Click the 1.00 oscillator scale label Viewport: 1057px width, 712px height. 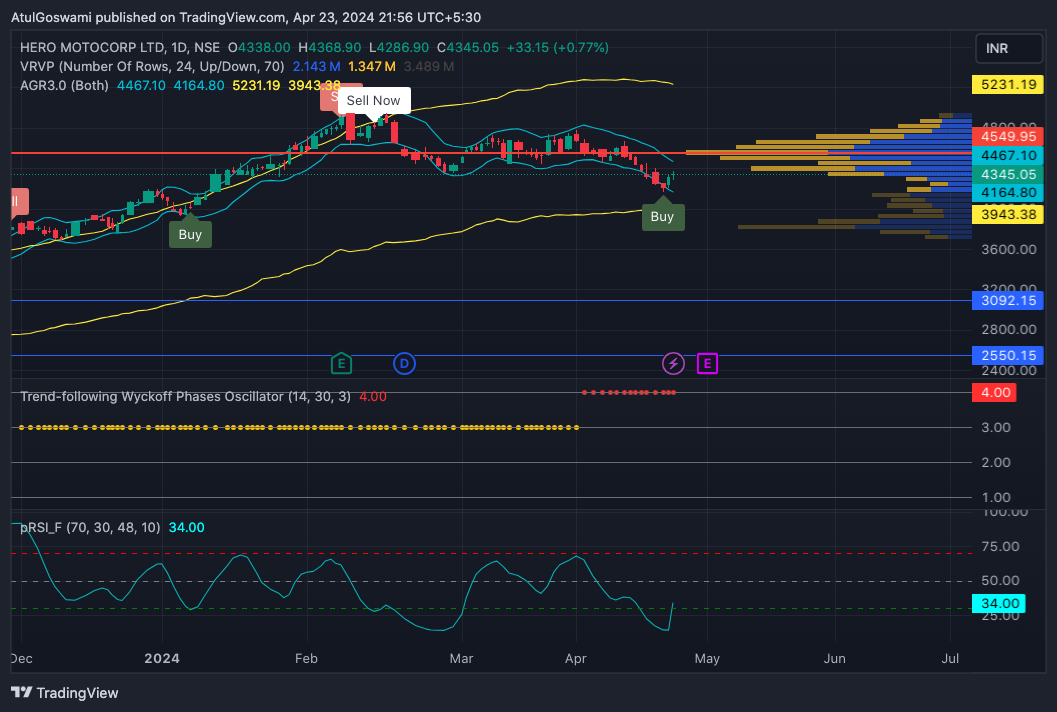[x=996, y=498]
